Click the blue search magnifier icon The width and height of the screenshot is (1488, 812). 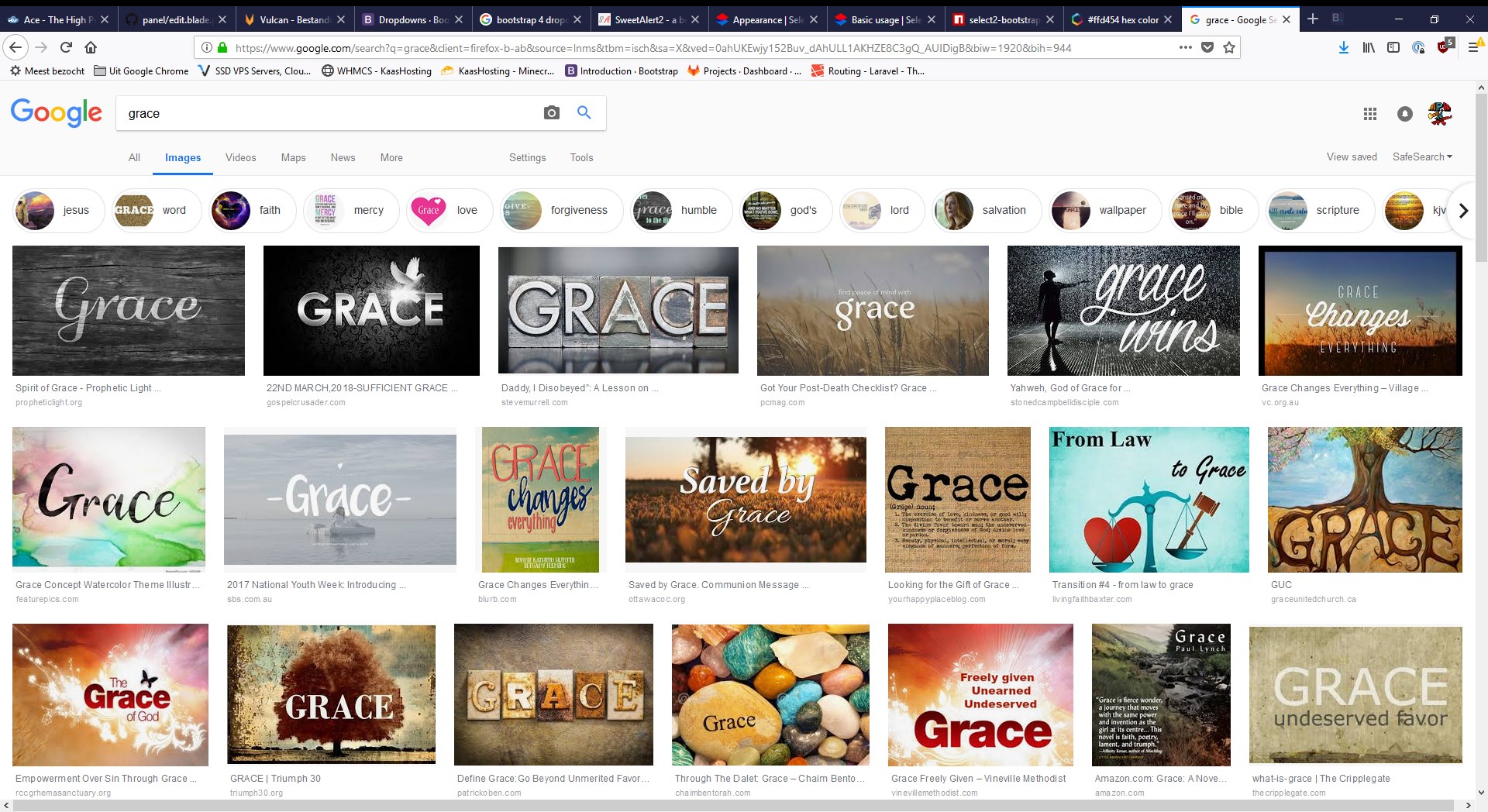pyautogui.click(x=584, y=113)
